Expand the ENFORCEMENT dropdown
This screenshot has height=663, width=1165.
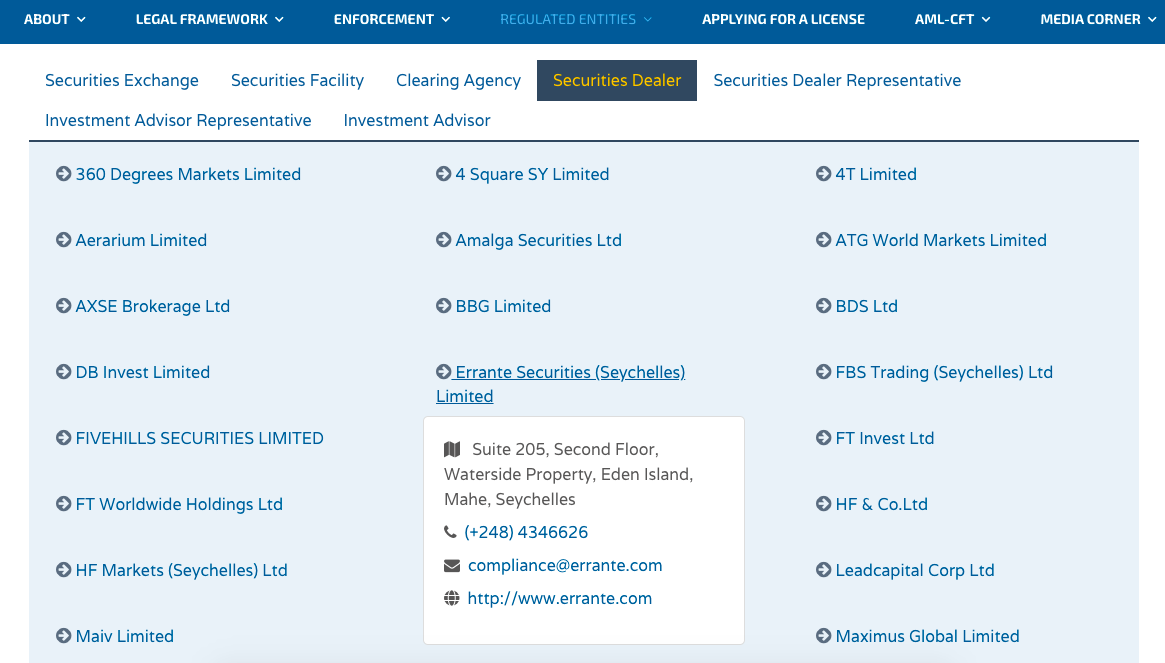click(391, 18)
